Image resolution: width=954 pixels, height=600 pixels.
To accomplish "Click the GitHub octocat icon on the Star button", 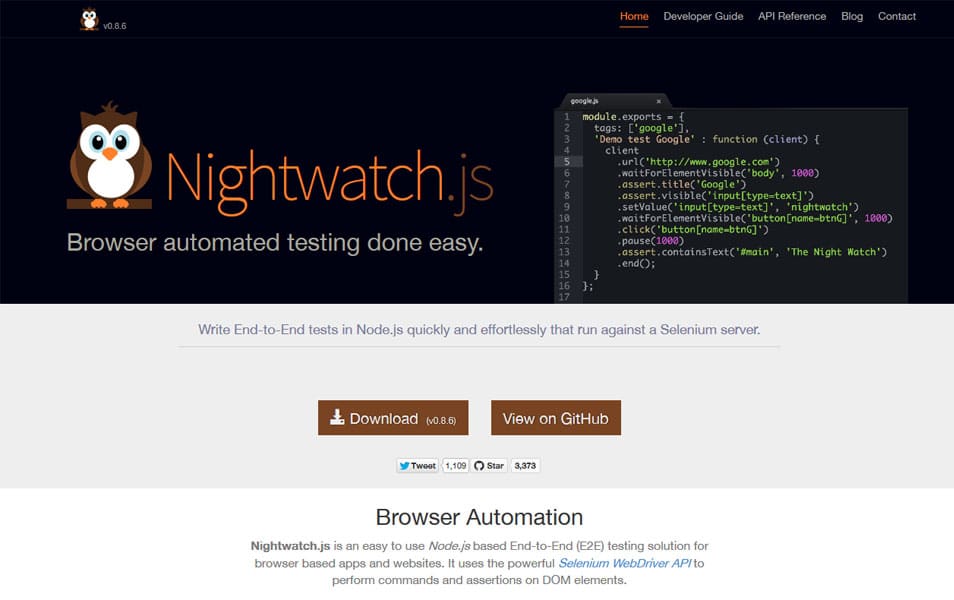I will (x=479, y=465).
